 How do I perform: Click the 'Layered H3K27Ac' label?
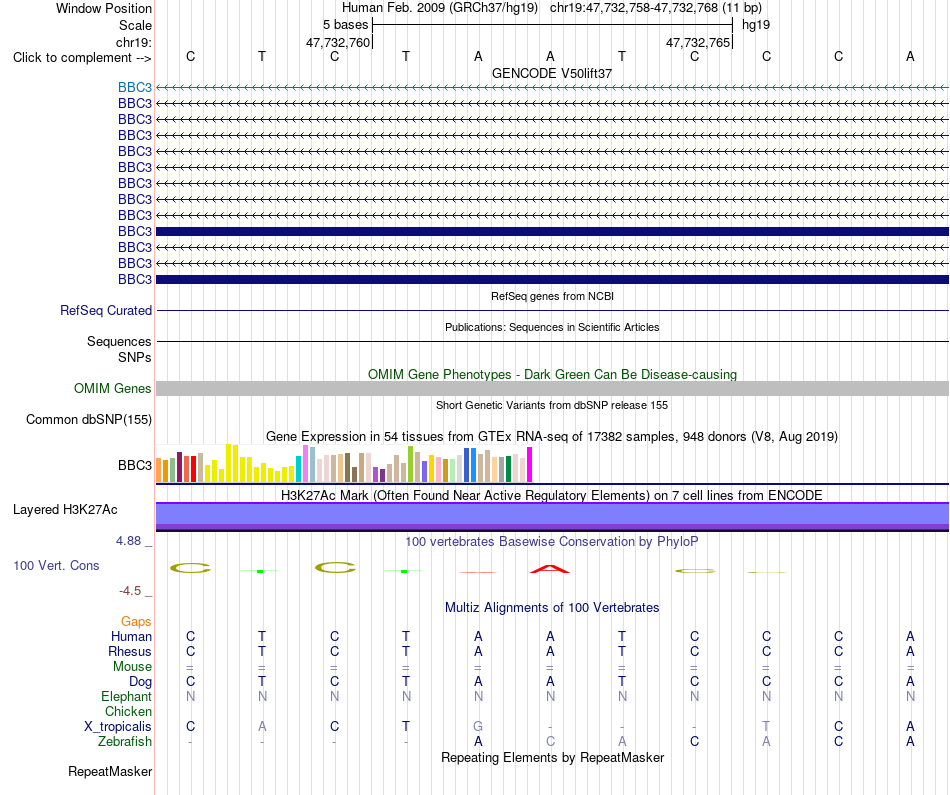tap(65, 510)
